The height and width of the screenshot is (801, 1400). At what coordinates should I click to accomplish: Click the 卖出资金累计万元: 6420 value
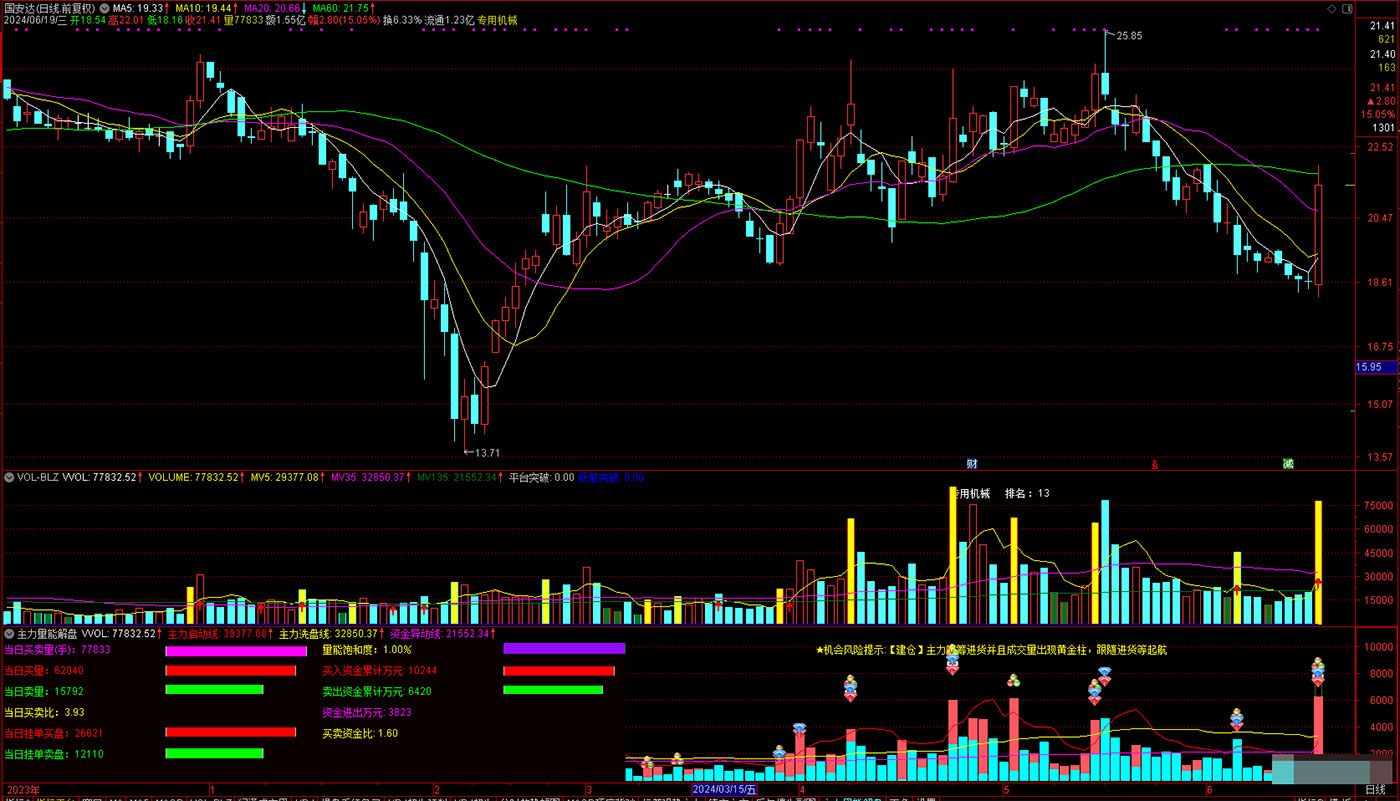point(377,691)
